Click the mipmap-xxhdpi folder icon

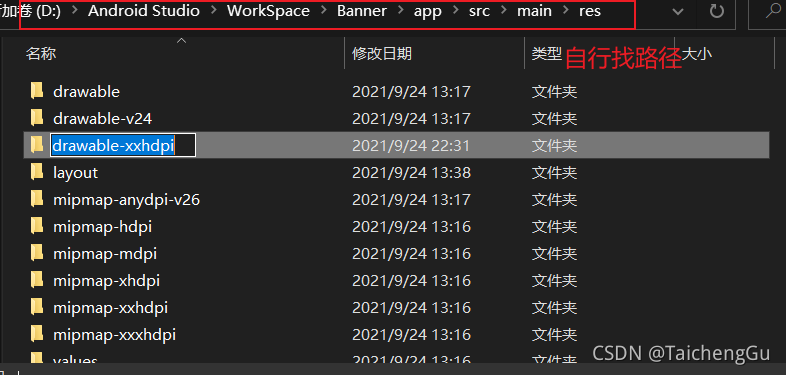click(x=37, y=307)
